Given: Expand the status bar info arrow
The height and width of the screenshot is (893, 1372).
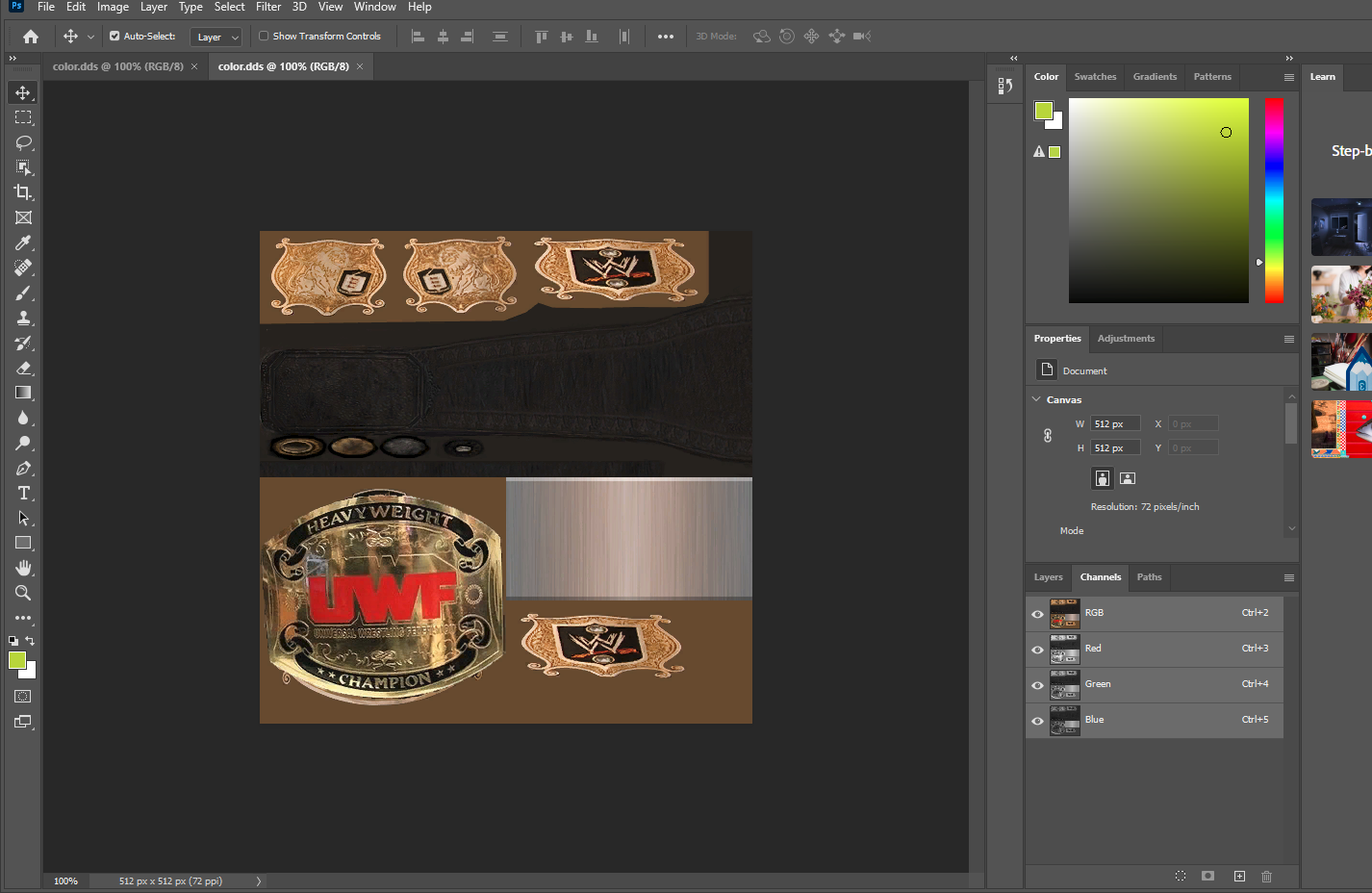Looking at the screenshot, I should (x=258, y=880).
